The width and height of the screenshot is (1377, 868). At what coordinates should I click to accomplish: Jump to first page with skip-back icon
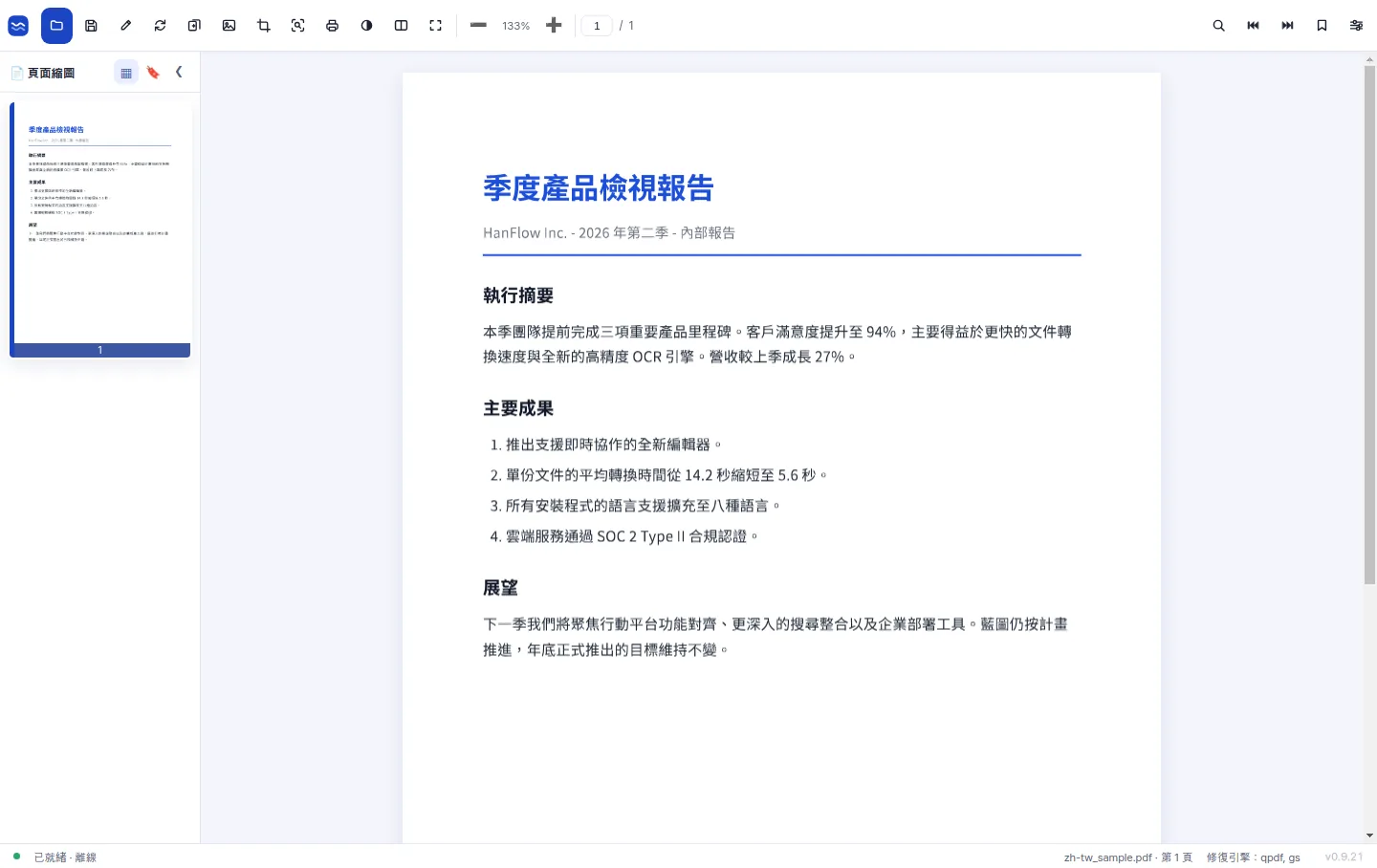click(1253, 26)
